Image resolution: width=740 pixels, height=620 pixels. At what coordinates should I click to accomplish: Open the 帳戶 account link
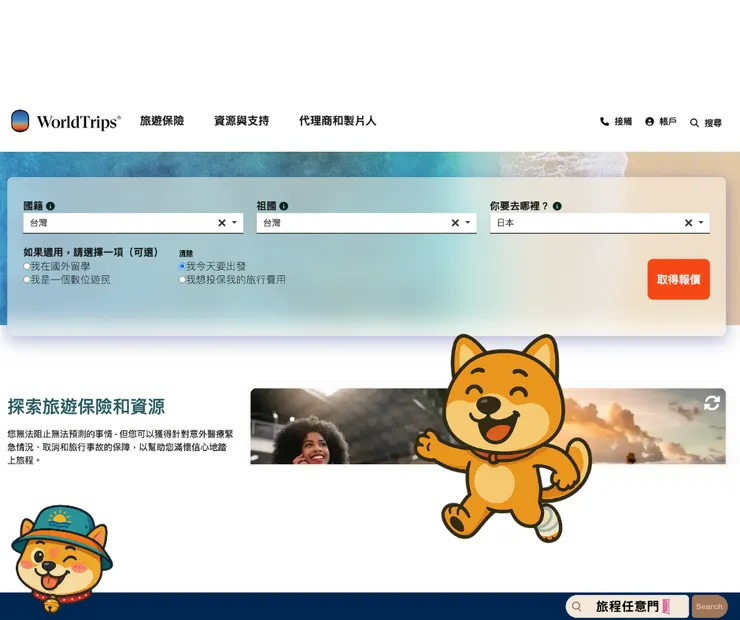pyautogui.click(x=668, y=121)
